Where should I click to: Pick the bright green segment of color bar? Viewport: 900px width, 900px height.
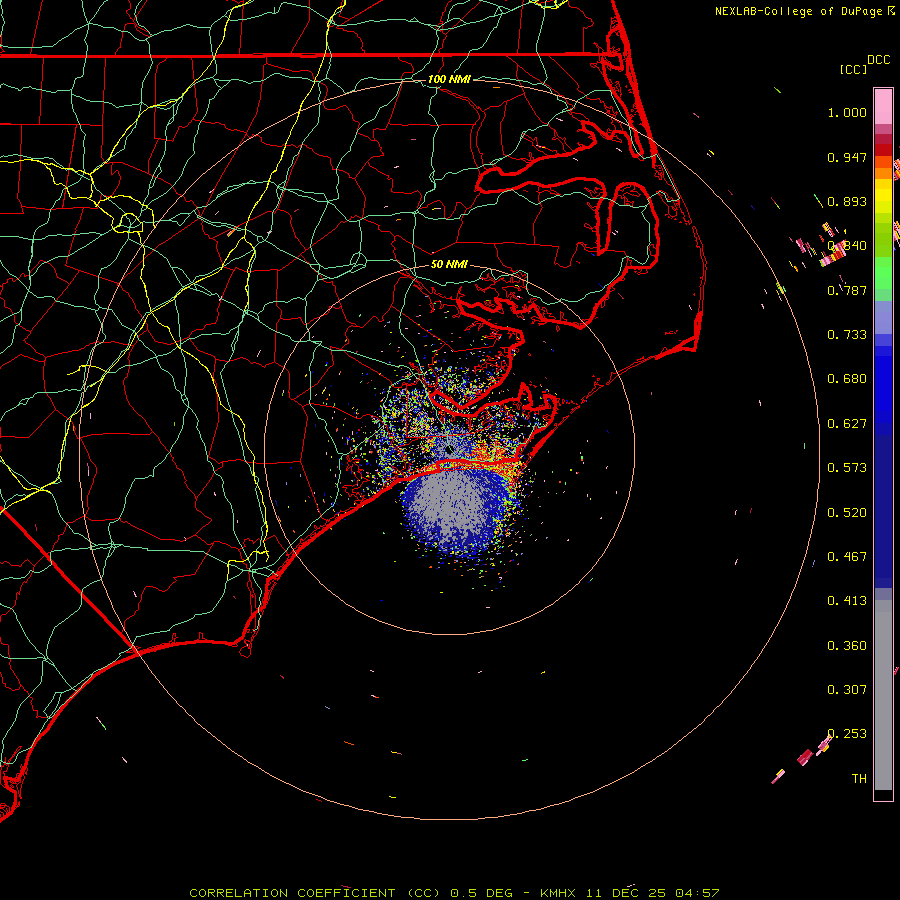[883, 274]
